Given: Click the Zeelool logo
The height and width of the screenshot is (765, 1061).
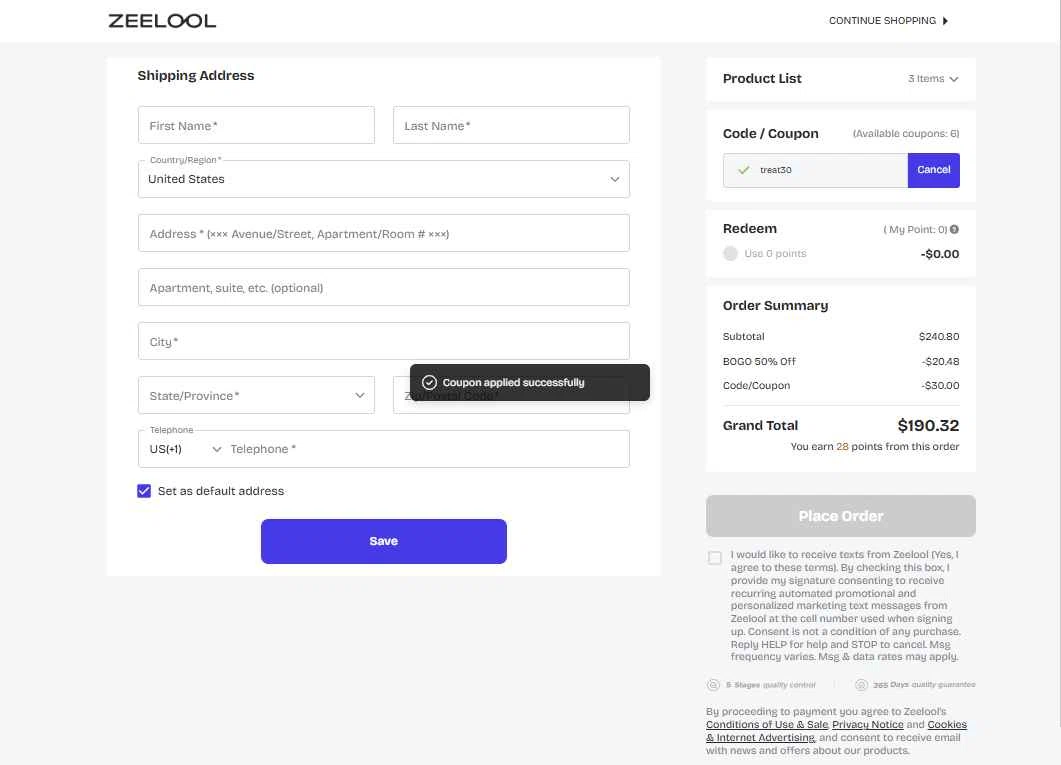Looking at the screenshot, I should pyautogui.click(x=162, y=20).
